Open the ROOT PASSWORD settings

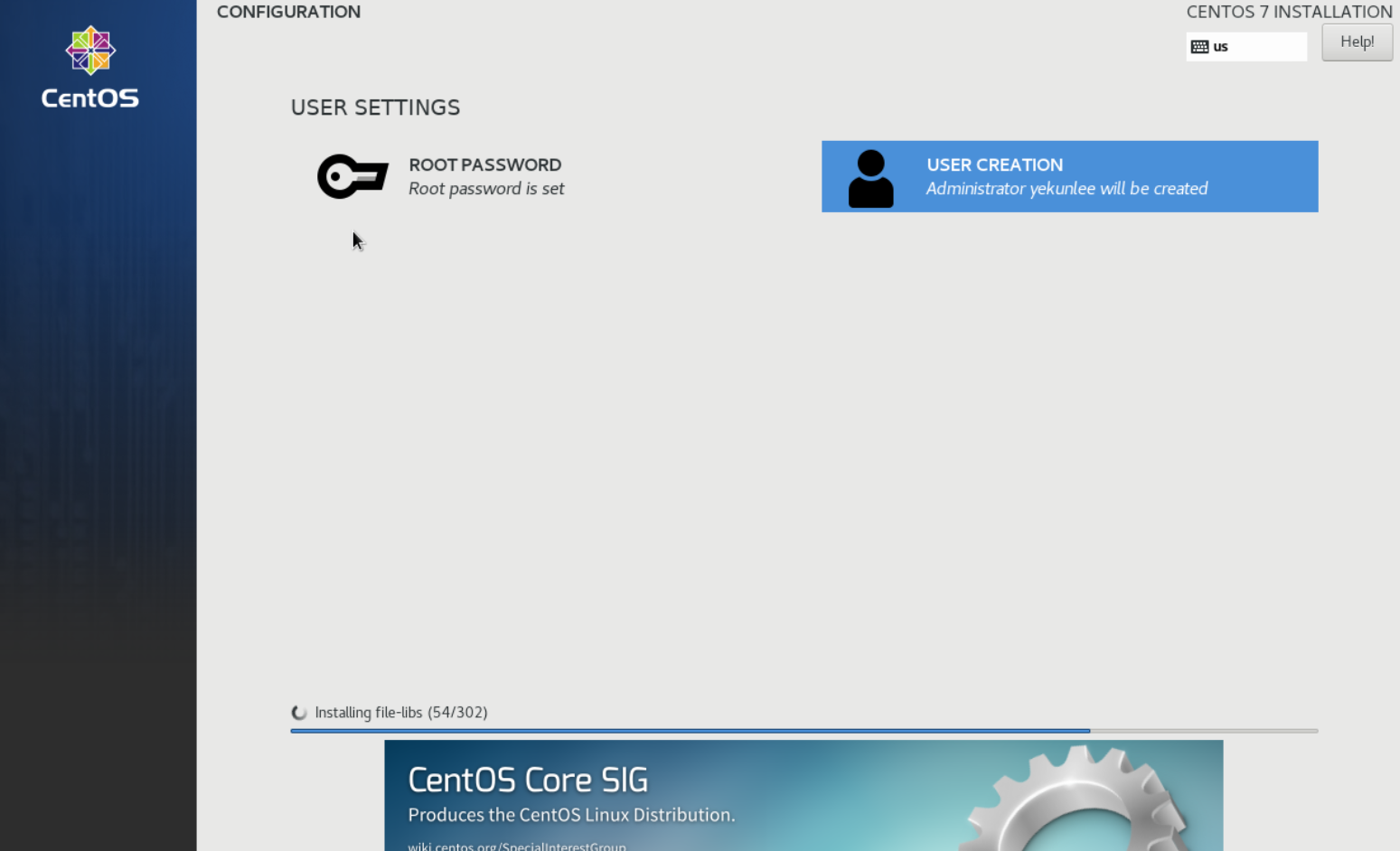(x=484, y=165)
